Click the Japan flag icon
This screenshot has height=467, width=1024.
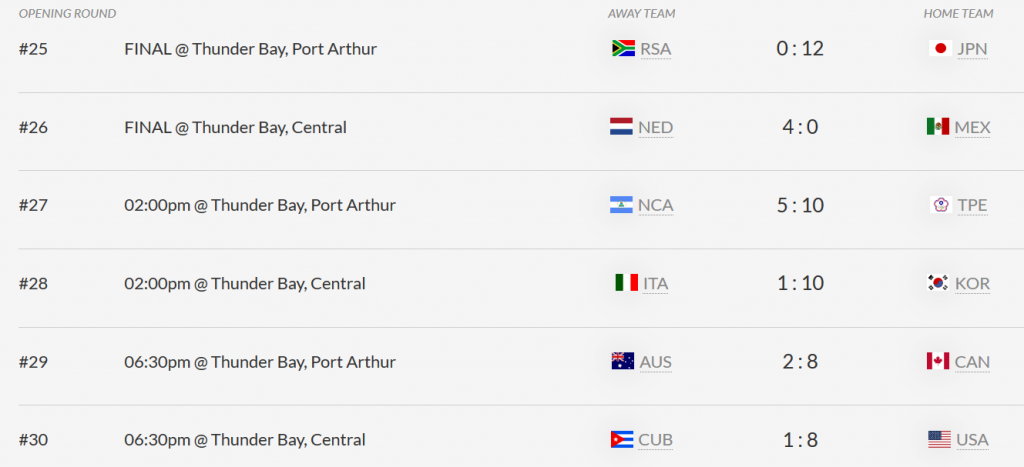(x=940, y=48)
